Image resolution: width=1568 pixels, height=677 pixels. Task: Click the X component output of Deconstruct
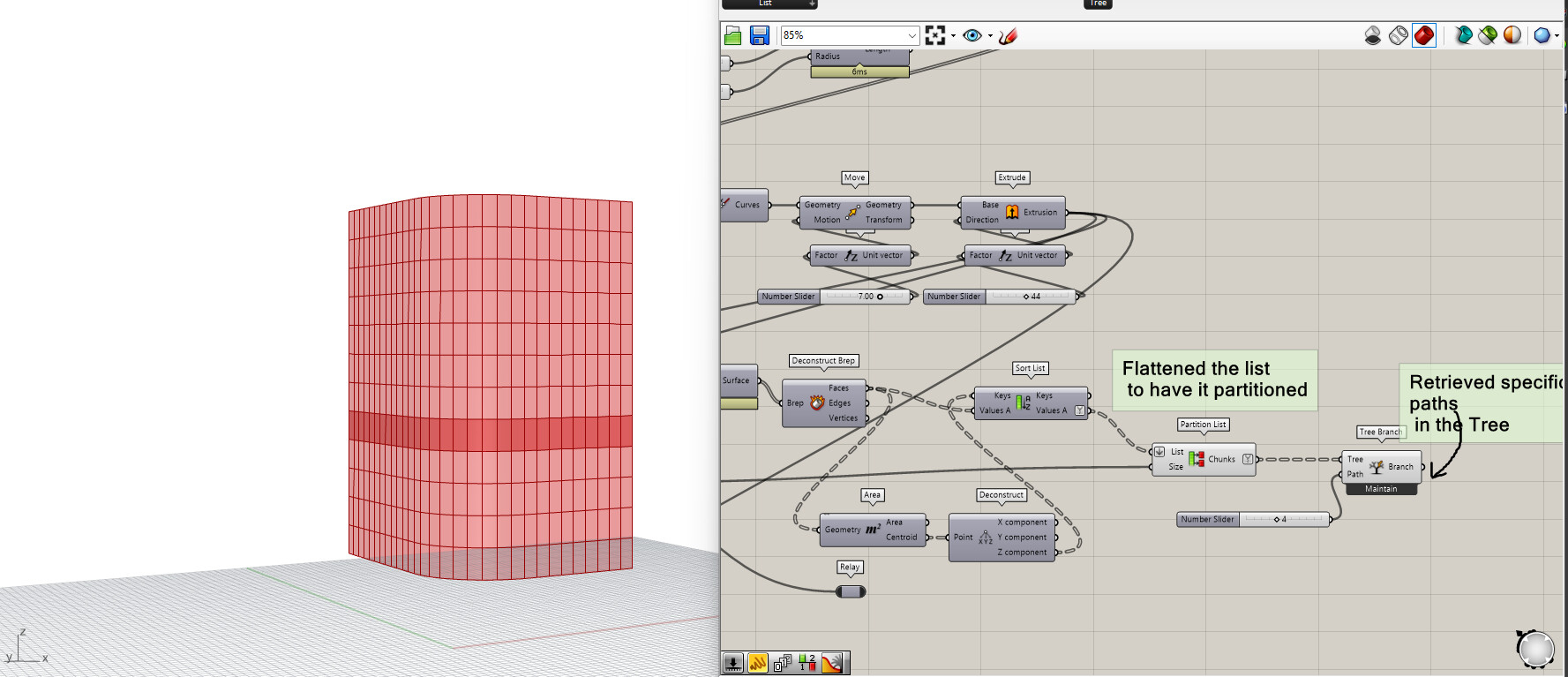pos(1022,523)
